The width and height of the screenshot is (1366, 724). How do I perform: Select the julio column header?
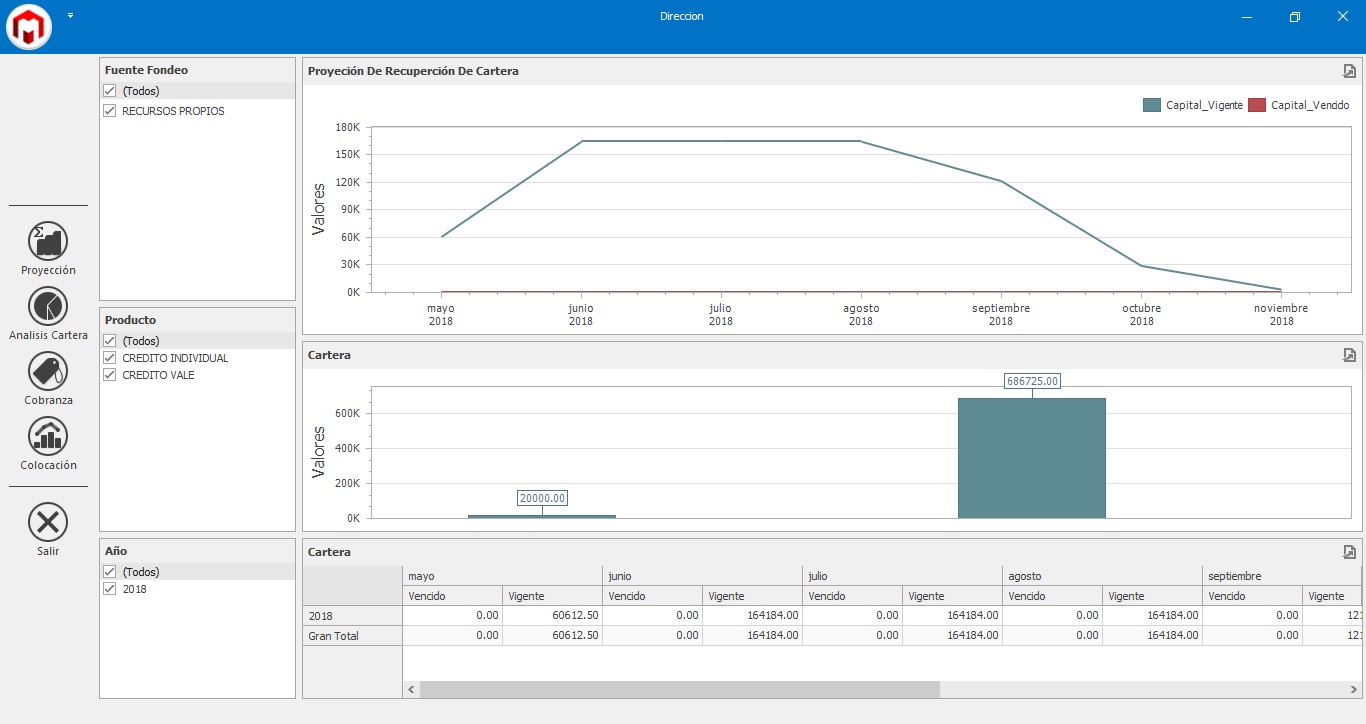902,576
